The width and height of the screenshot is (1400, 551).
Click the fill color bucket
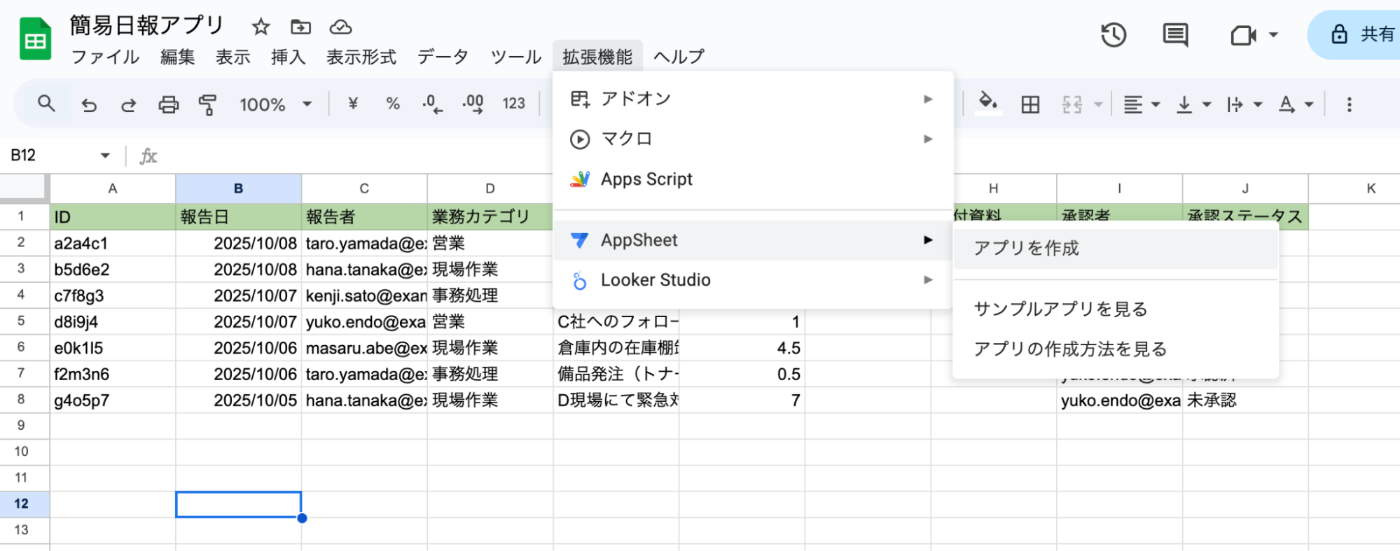988,103
